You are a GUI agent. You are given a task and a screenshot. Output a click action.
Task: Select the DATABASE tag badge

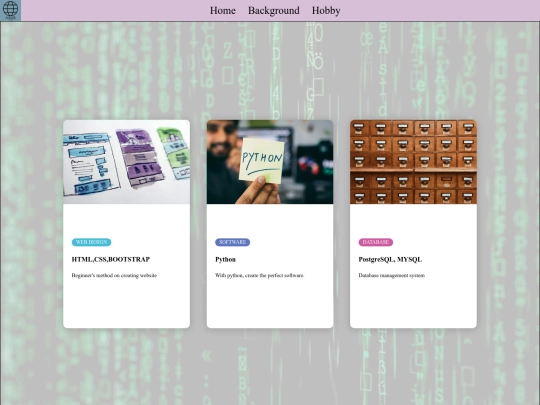pyautogui.click(x=376, y=242)
